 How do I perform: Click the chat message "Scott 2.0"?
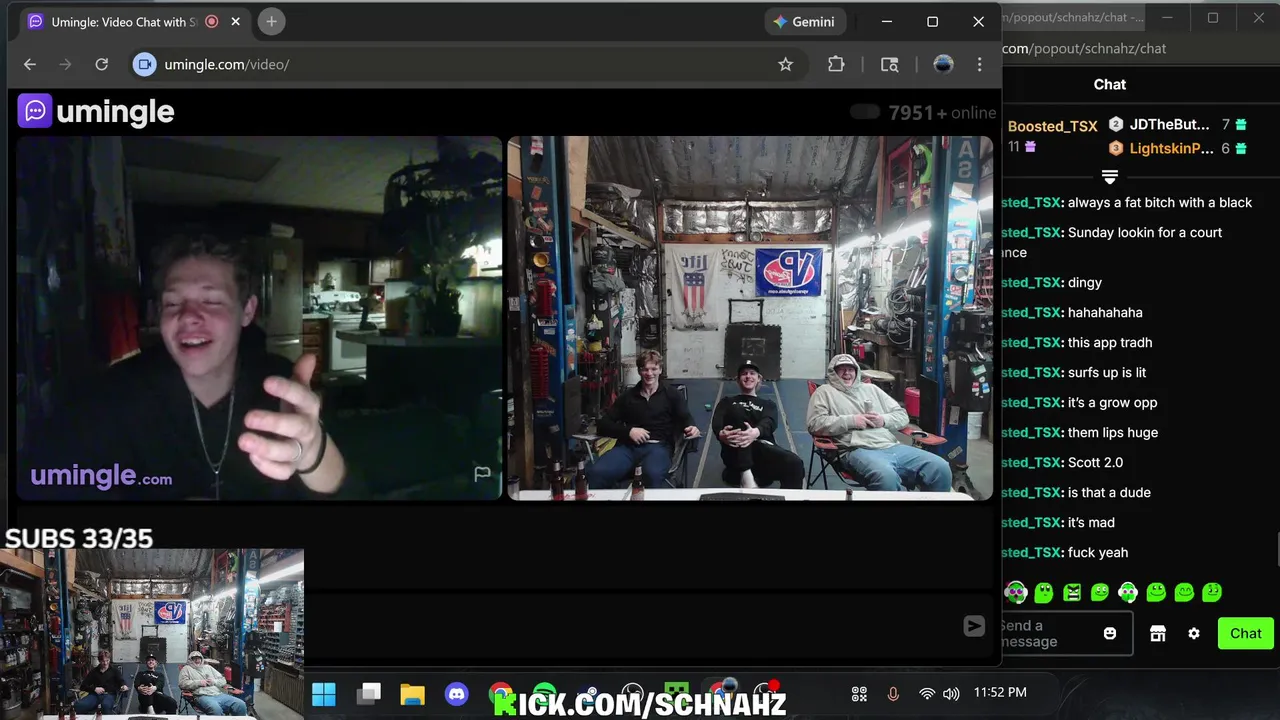tap(1095, 462)
